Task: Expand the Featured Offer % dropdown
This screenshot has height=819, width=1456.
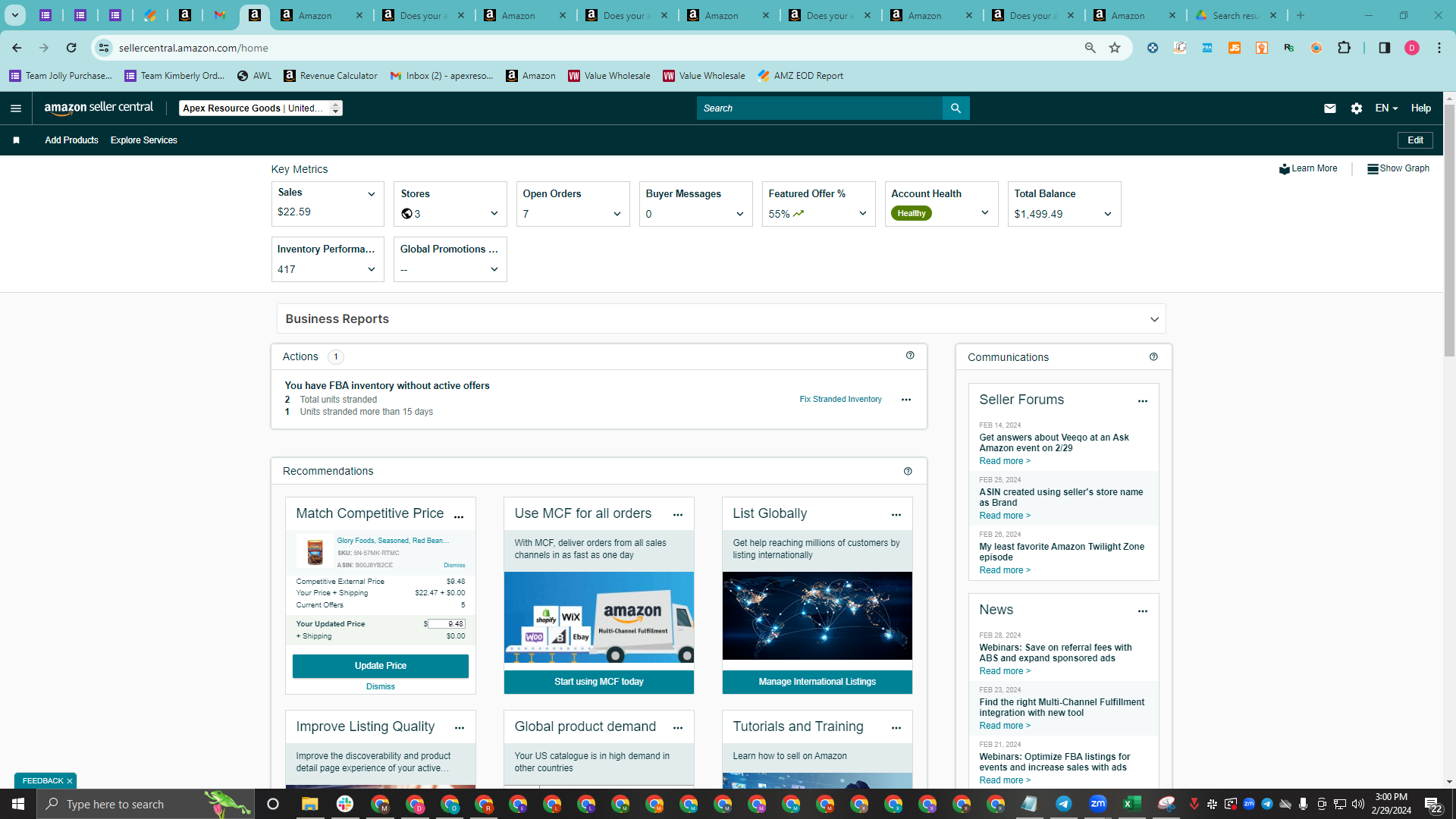Action: click(x=863, y=213)
